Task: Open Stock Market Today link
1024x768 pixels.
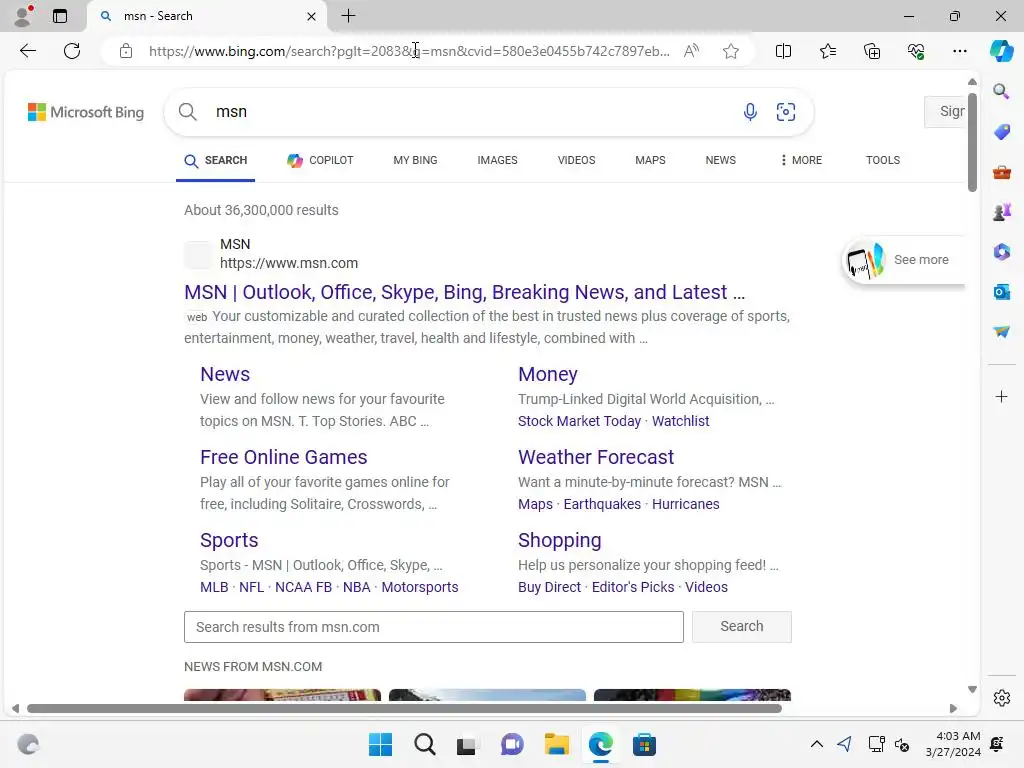Action: [x=579, y=421]
